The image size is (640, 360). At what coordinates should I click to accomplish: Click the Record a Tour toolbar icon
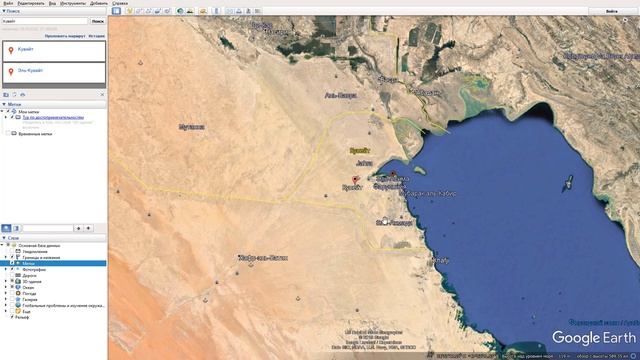167,11
